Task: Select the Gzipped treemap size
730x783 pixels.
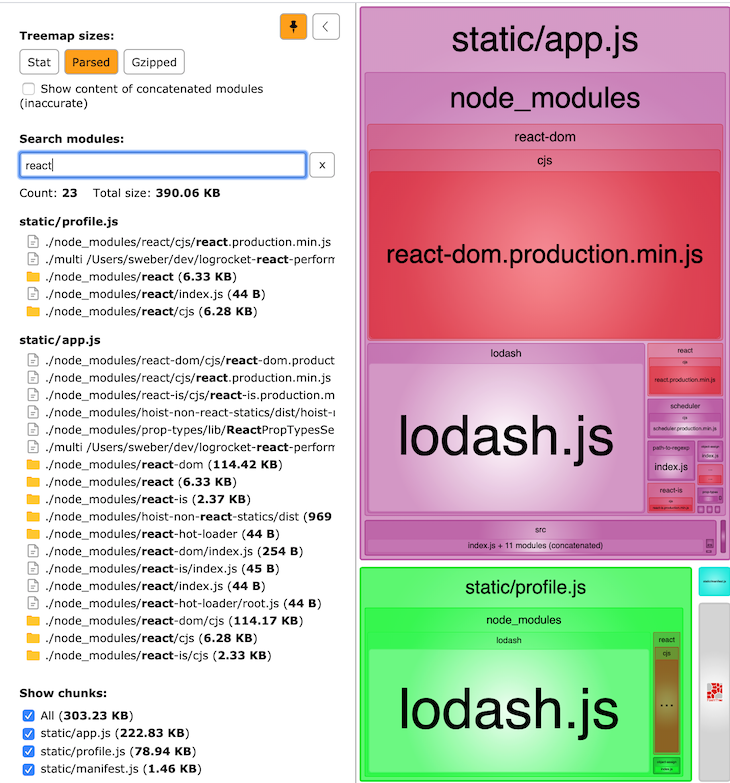Action: pos(154,62)
